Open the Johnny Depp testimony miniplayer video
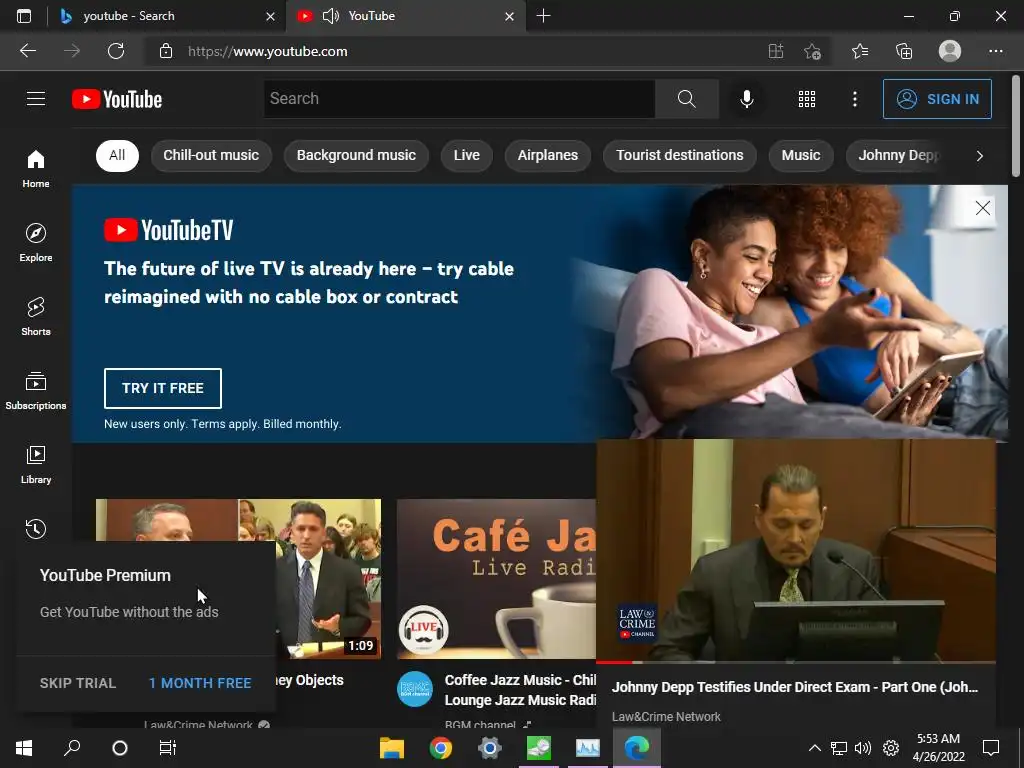Screen dimensions: 1024x768 (x=795, y=550)
